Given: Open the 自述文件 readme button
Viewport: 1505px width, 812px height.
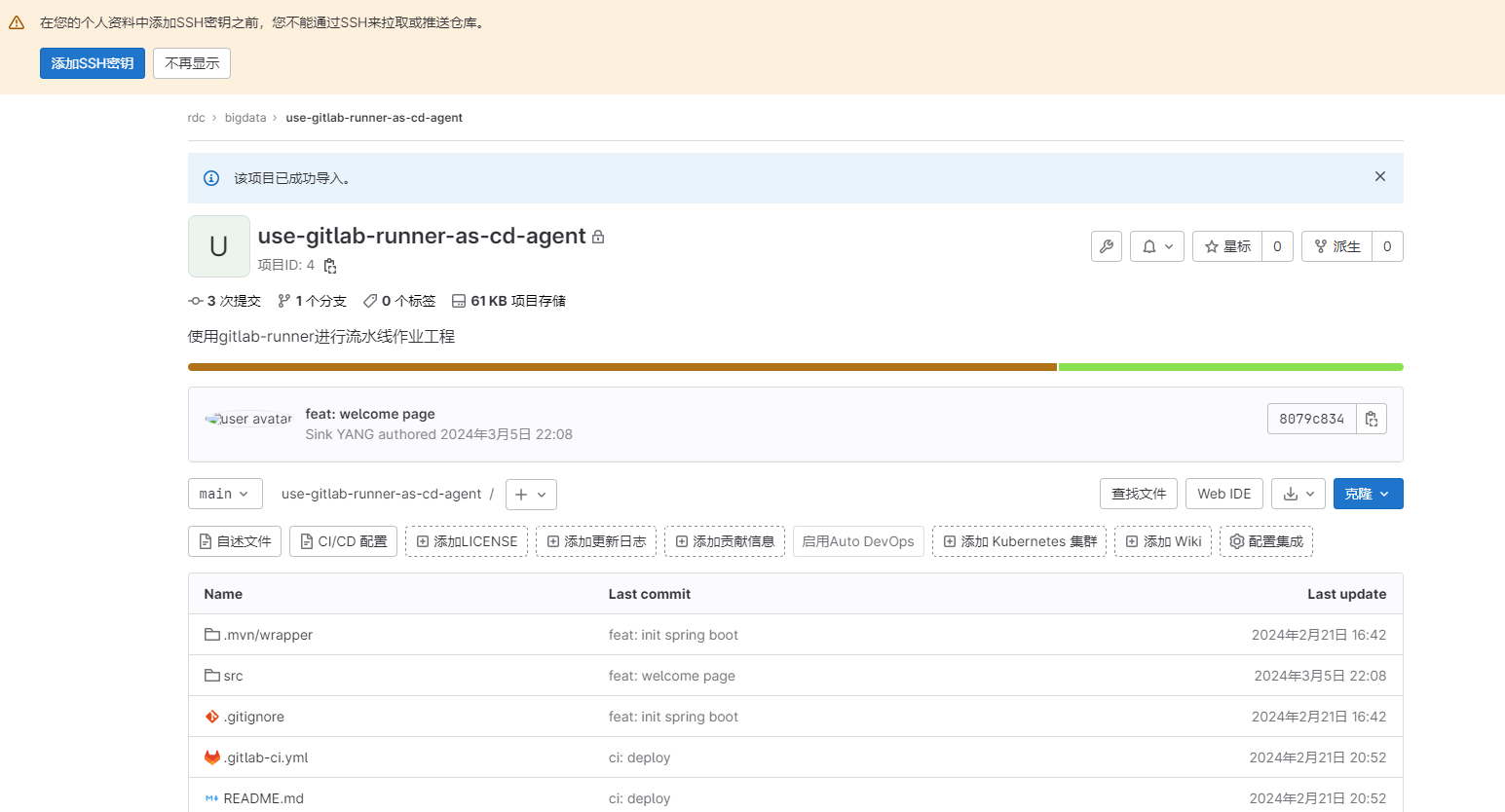Looking at the screenshot, I should (235, 541).
